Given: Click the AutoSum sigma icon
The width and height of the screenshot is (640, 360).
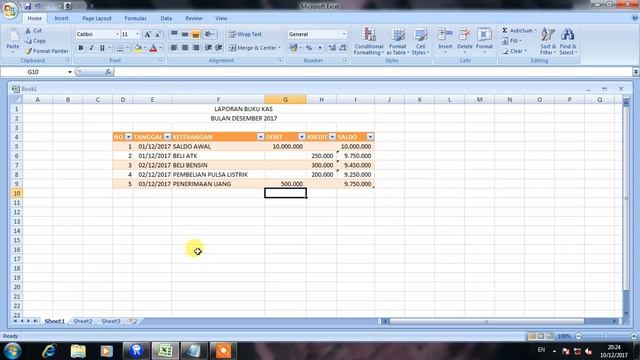Looking at the screenshot, I should click(x=505, y=31).
